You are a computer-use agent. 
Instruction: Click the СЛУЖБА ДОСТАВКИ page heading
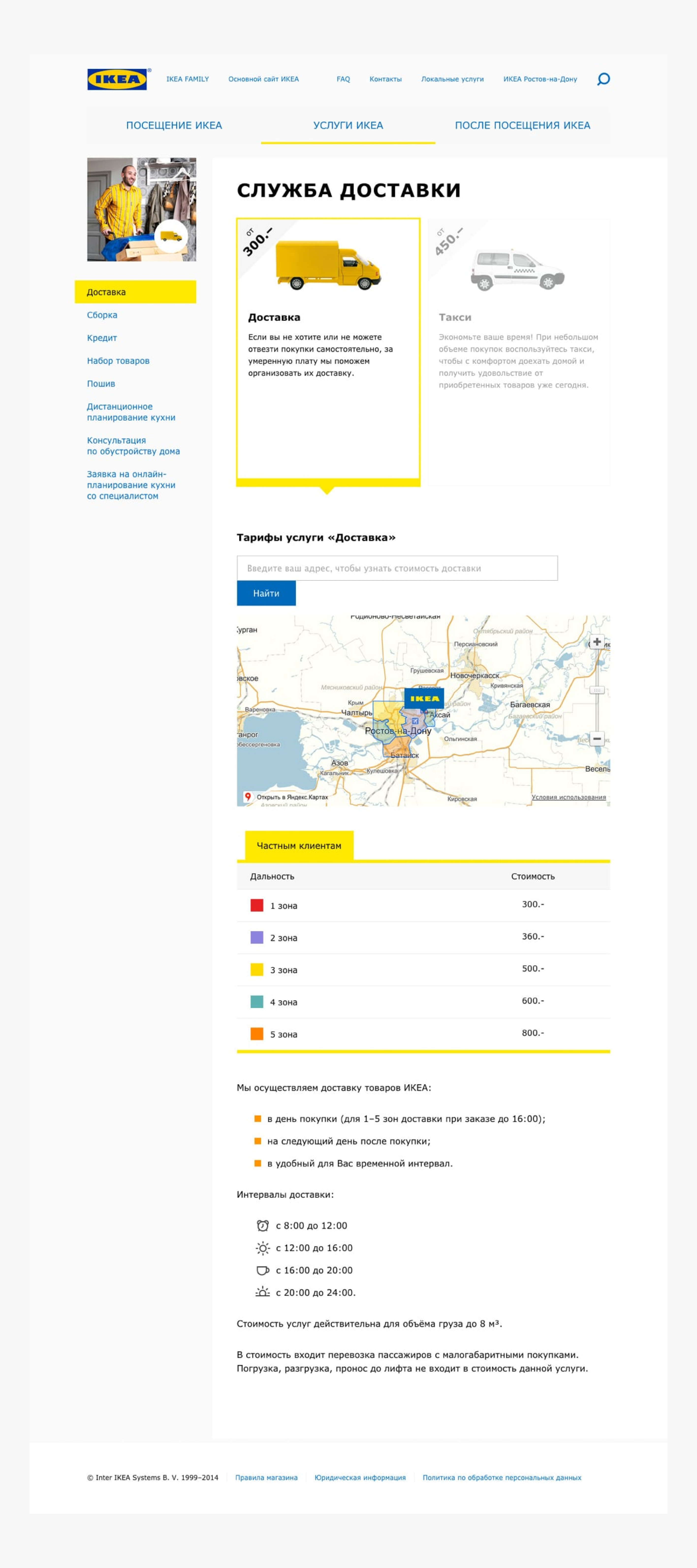point(348,191)
